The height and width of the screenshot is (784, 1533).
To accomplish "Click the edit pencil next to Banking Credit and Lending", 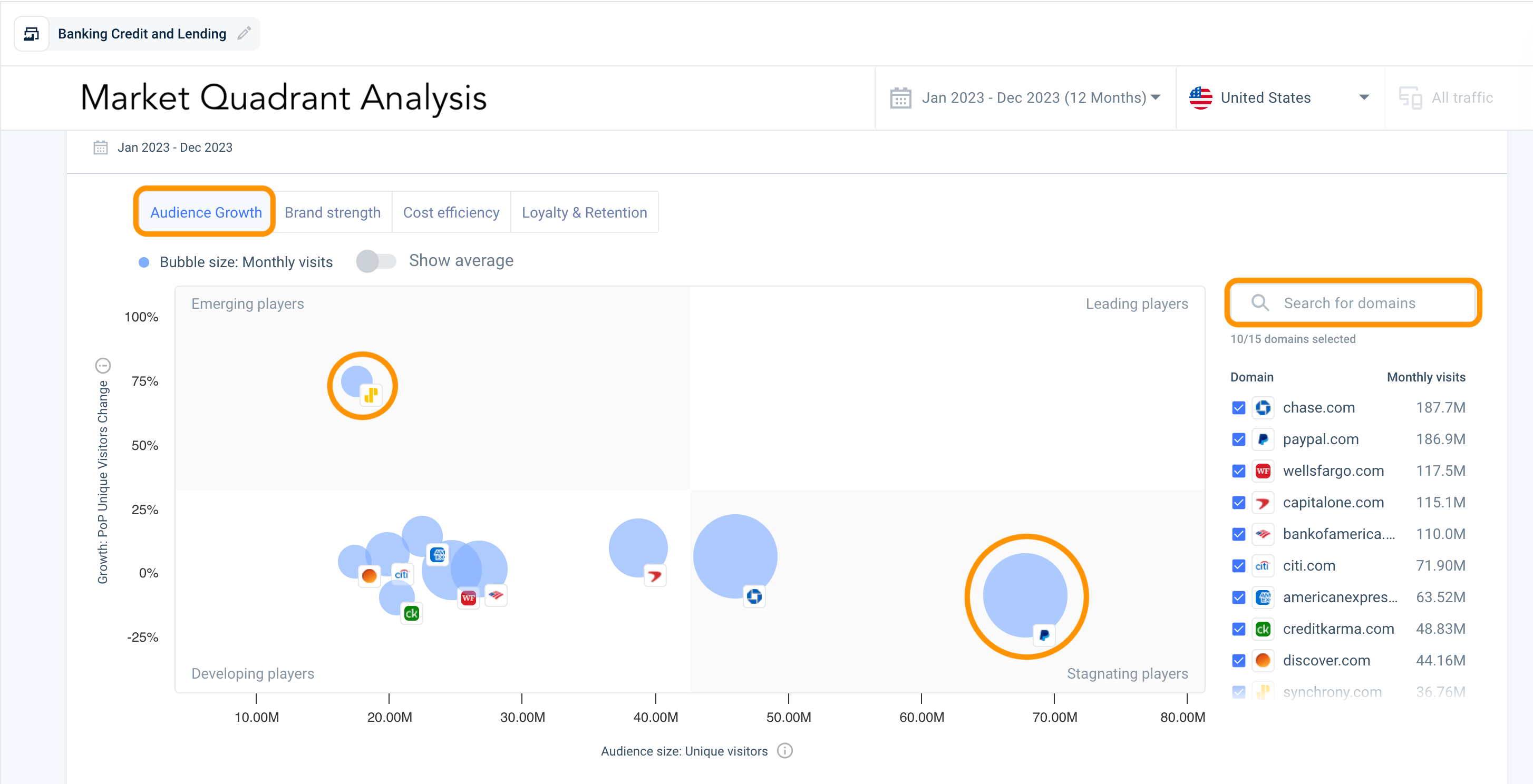I will [244, 33].
